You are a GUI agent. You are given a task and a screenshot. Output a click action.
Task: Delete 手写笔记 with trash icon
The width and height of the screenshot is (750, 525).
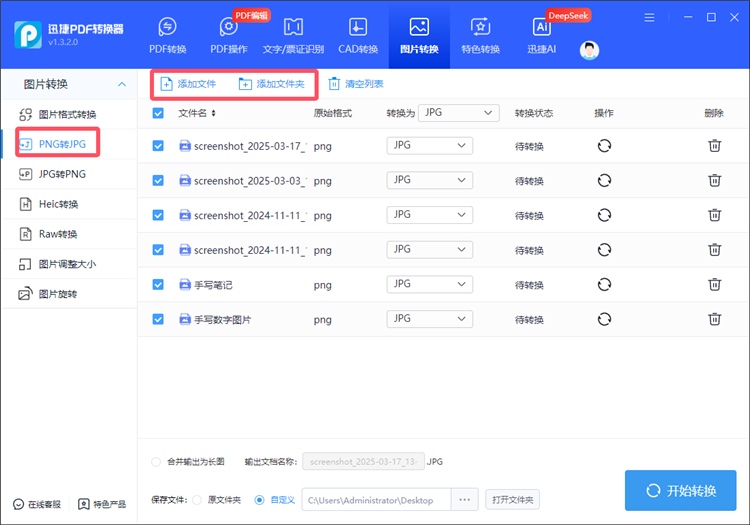(715, 284)
